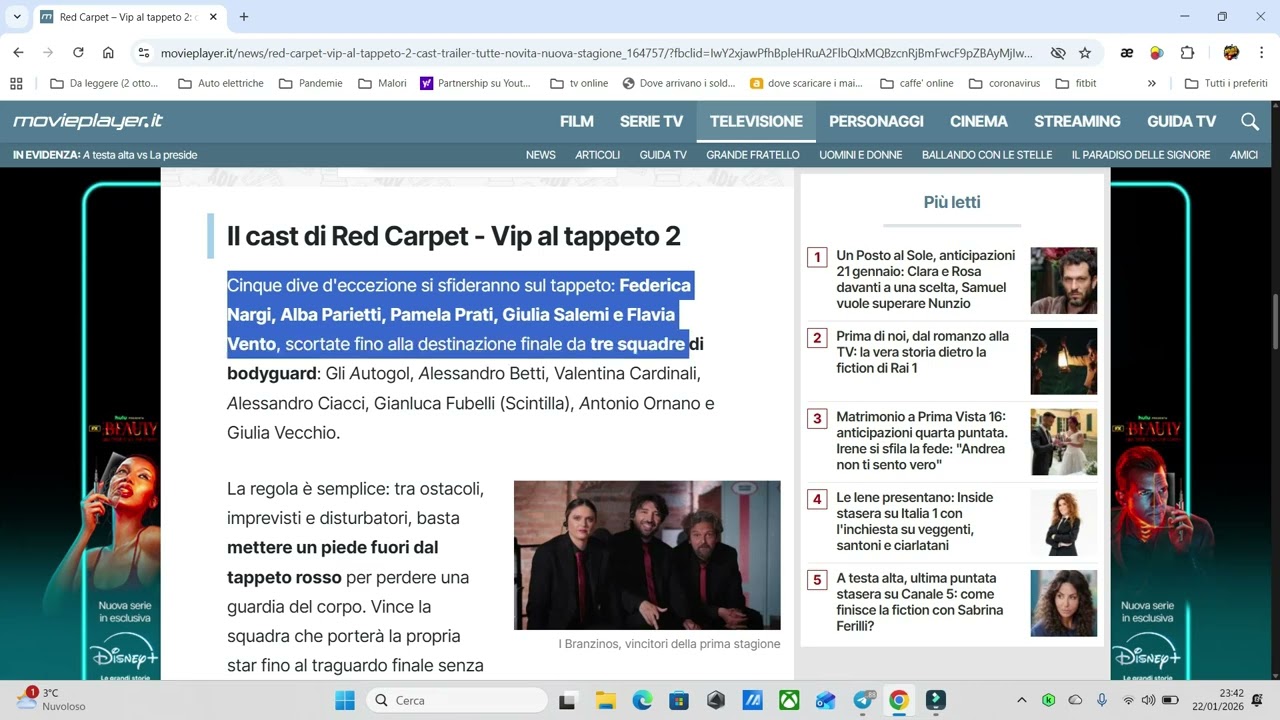Screen dimensions: 1280x720
Task: Click the I Branzinos group photo
Action: 647,555
